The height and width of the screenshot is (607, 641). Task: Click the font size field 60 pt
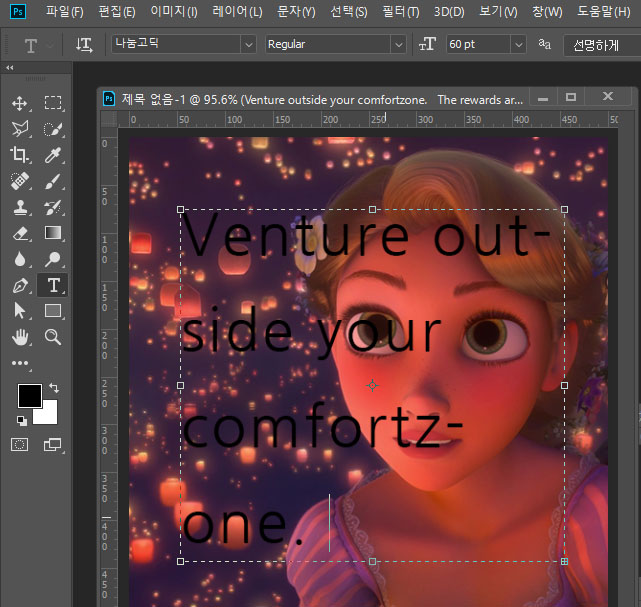pos(478,45)
